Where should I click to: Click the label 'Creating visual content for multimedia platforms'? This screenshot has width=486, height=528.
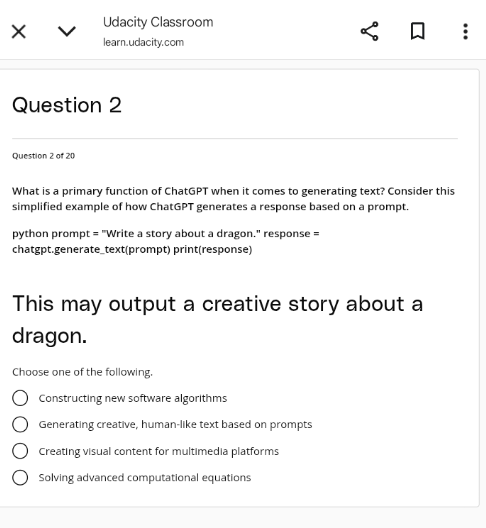[x=159, y=451]
